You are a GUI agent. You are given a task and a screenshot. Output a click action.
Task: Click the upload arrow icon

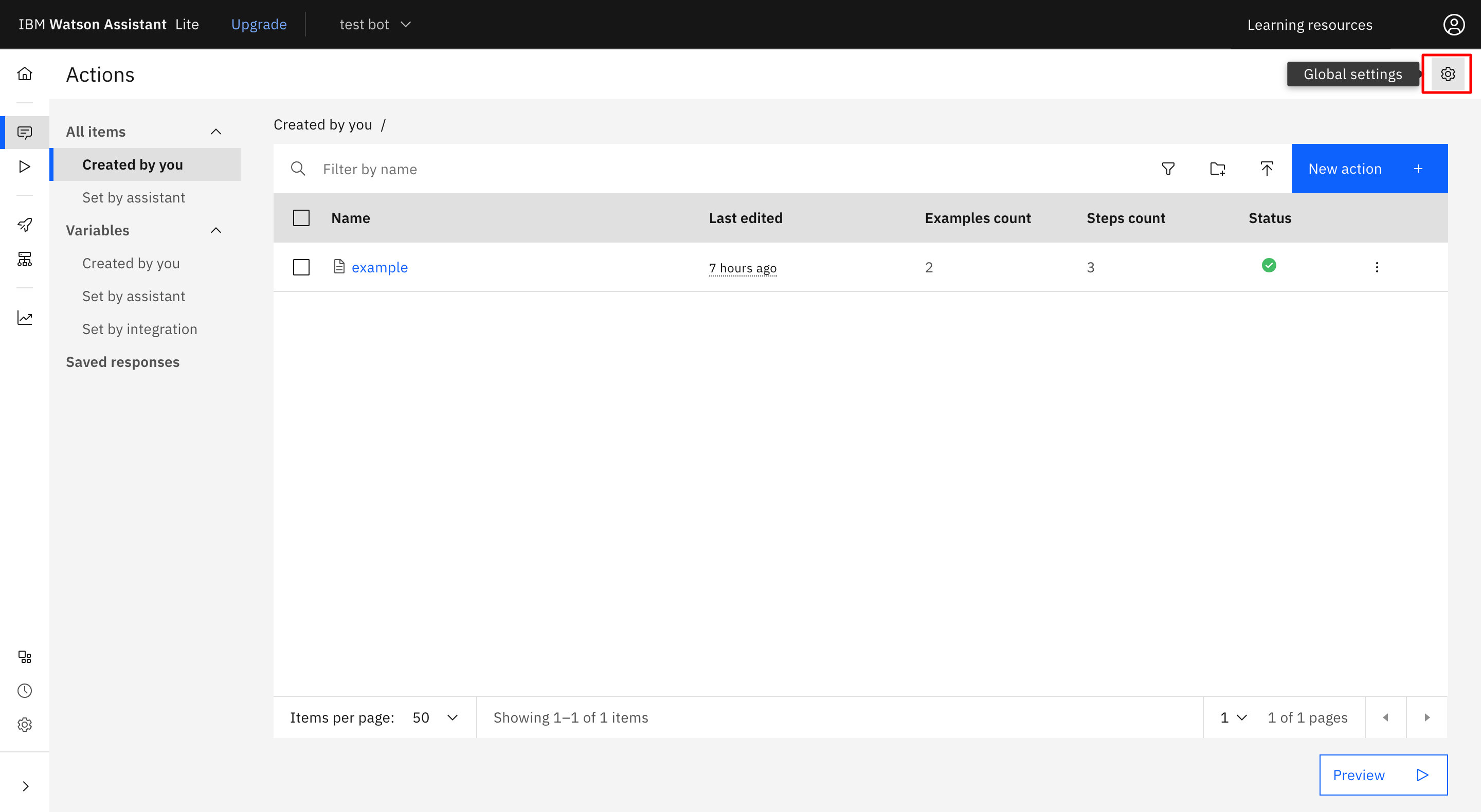coord(1267,169)
